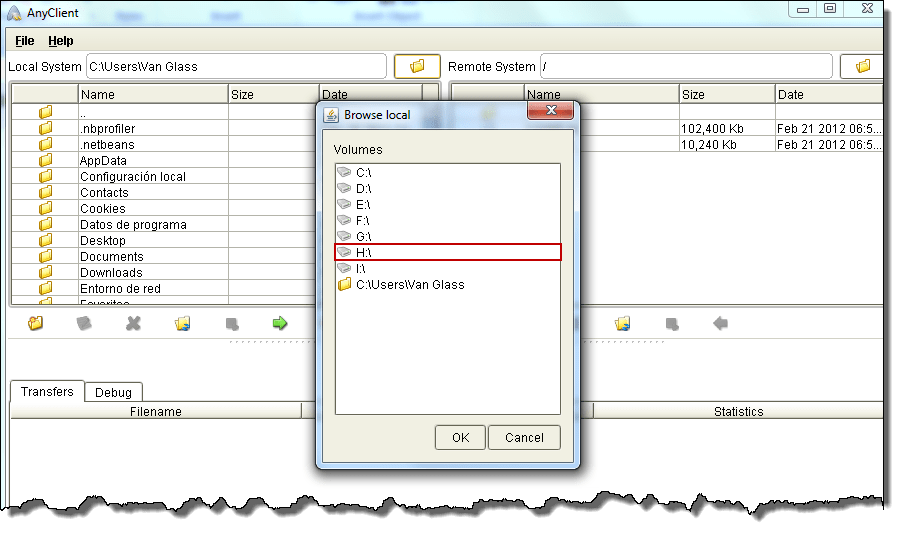This screenshot has width=900, height=536.
Task: Click the grey download left-arrow icon
Action: (720, 324)
